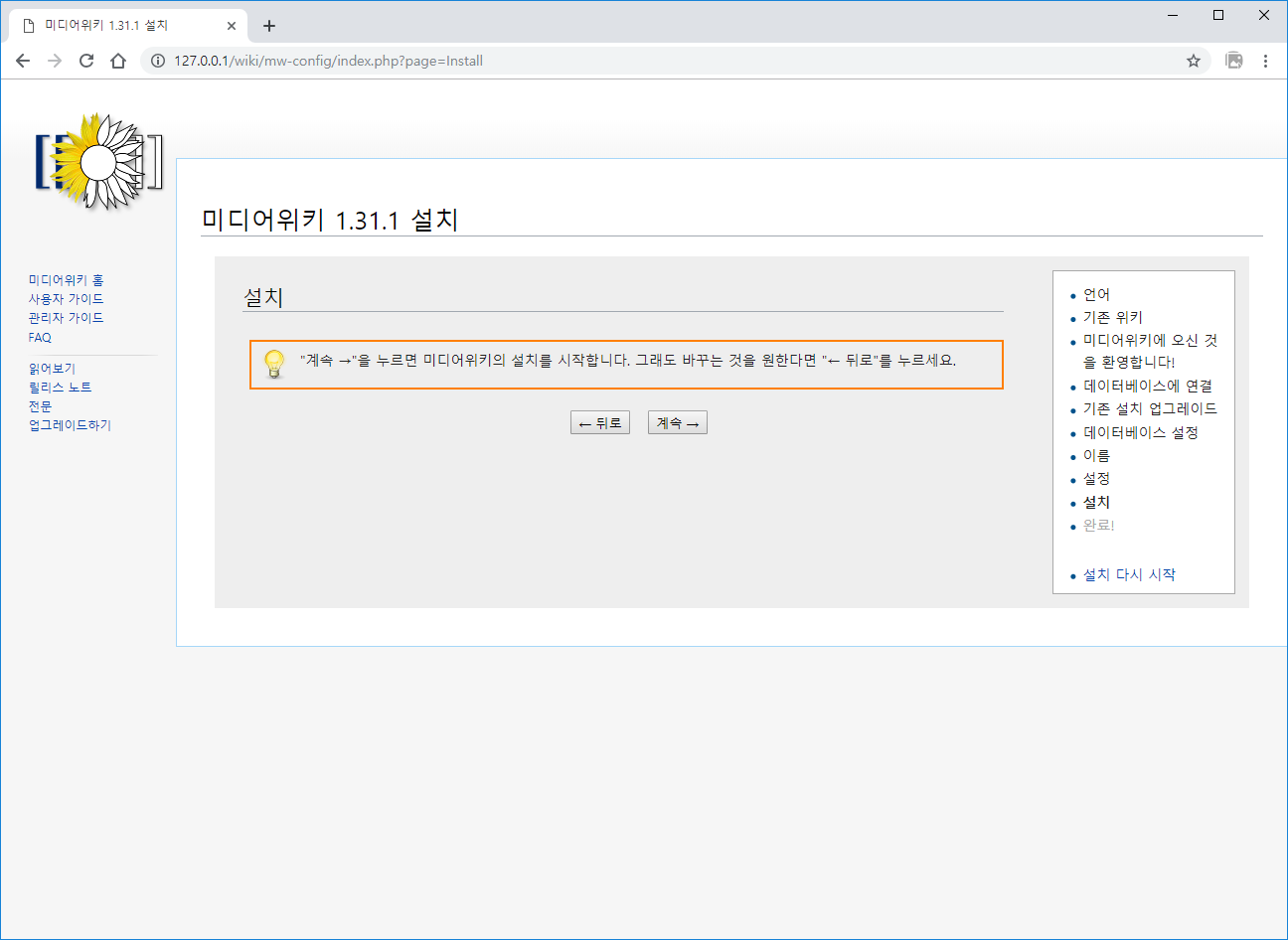Click the 계속 → button
Image resolution: width=1288 pixels, height=940 pixels.
click(678, 423)
